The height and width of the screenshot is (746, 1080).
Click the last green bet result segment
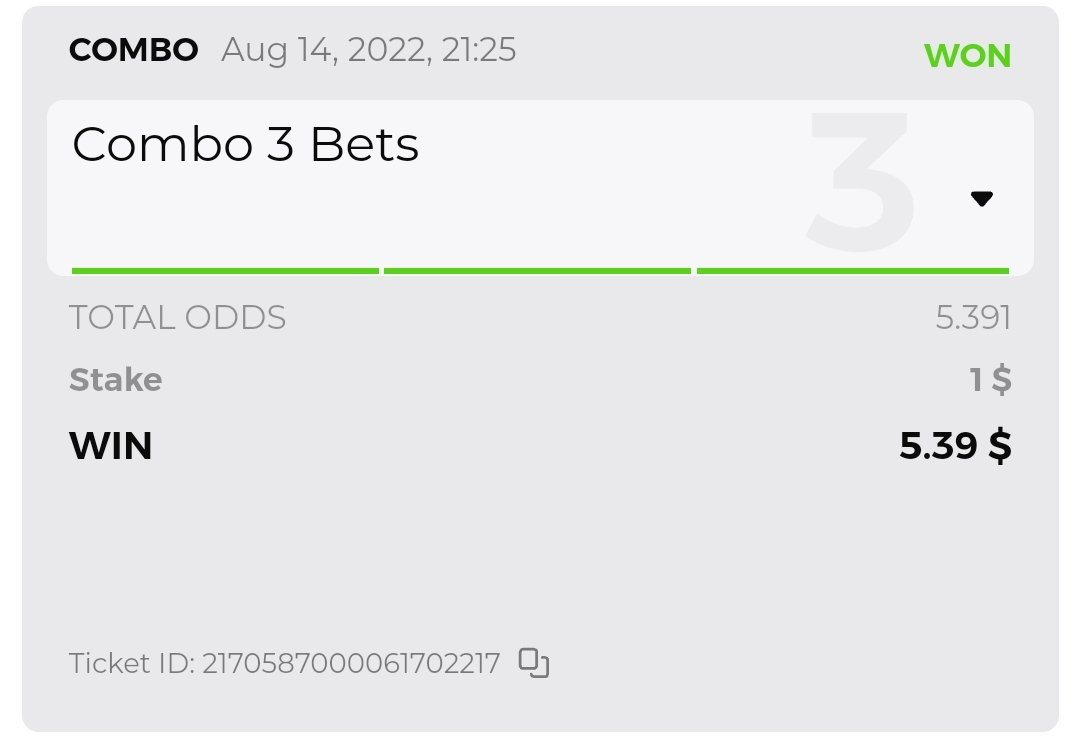[x=852, y=270]
